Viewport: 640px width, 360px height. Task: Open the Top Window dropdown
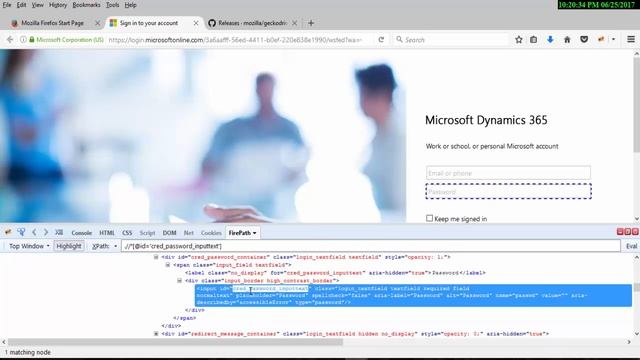29,246
